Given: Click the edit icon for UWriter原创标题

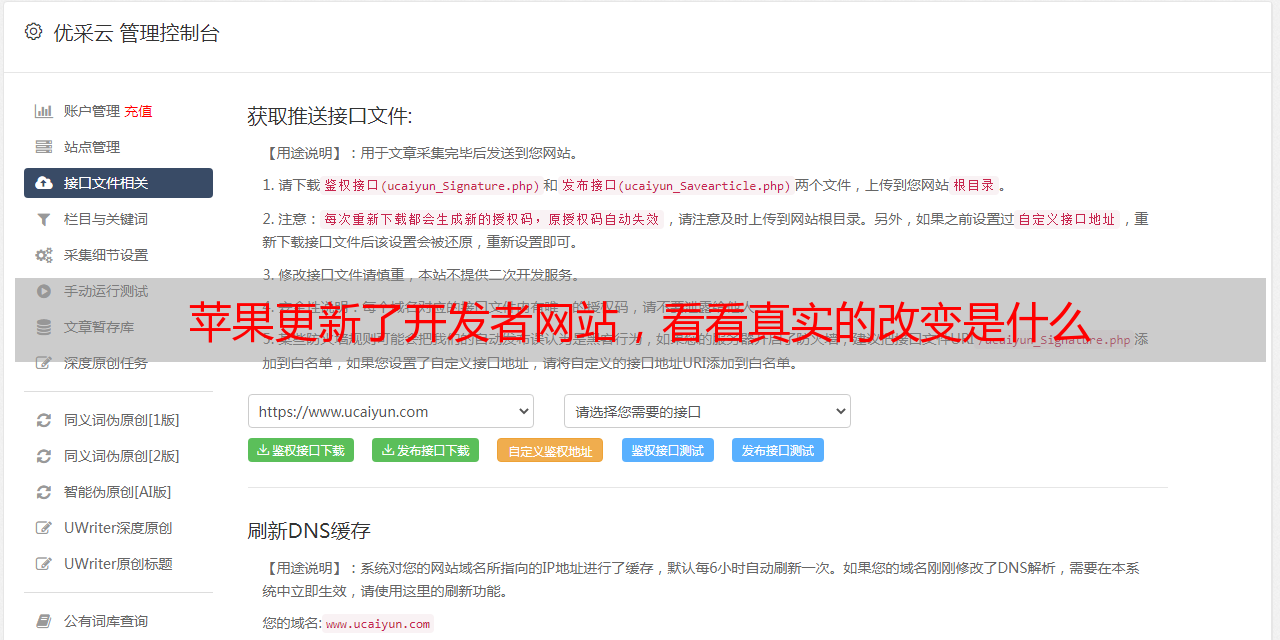Looking at the screenshot, I should pyautogui.click(x=44, y=564).
